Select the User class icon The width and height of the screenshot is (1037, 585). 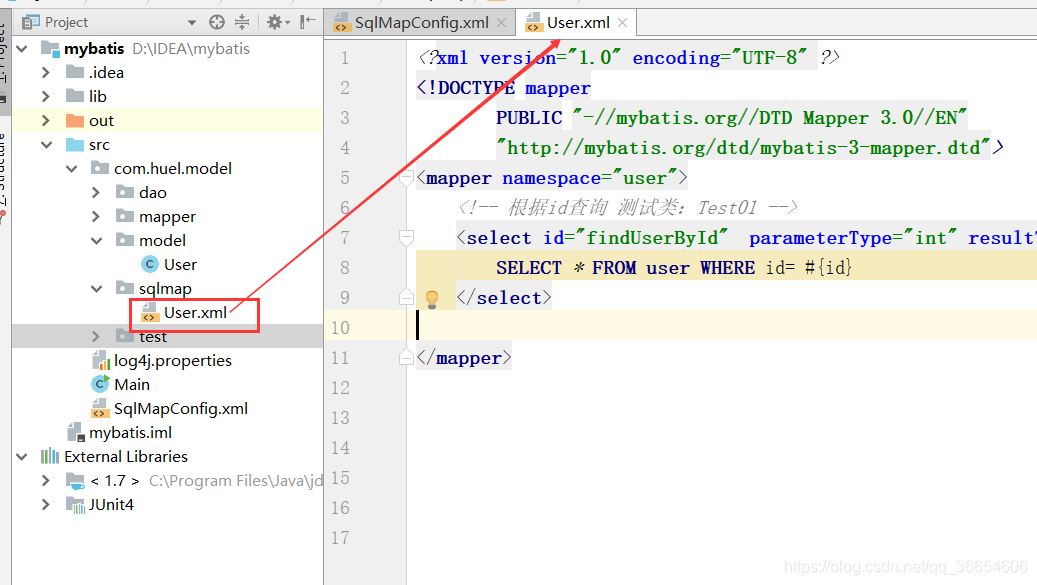tap(150, 264)
